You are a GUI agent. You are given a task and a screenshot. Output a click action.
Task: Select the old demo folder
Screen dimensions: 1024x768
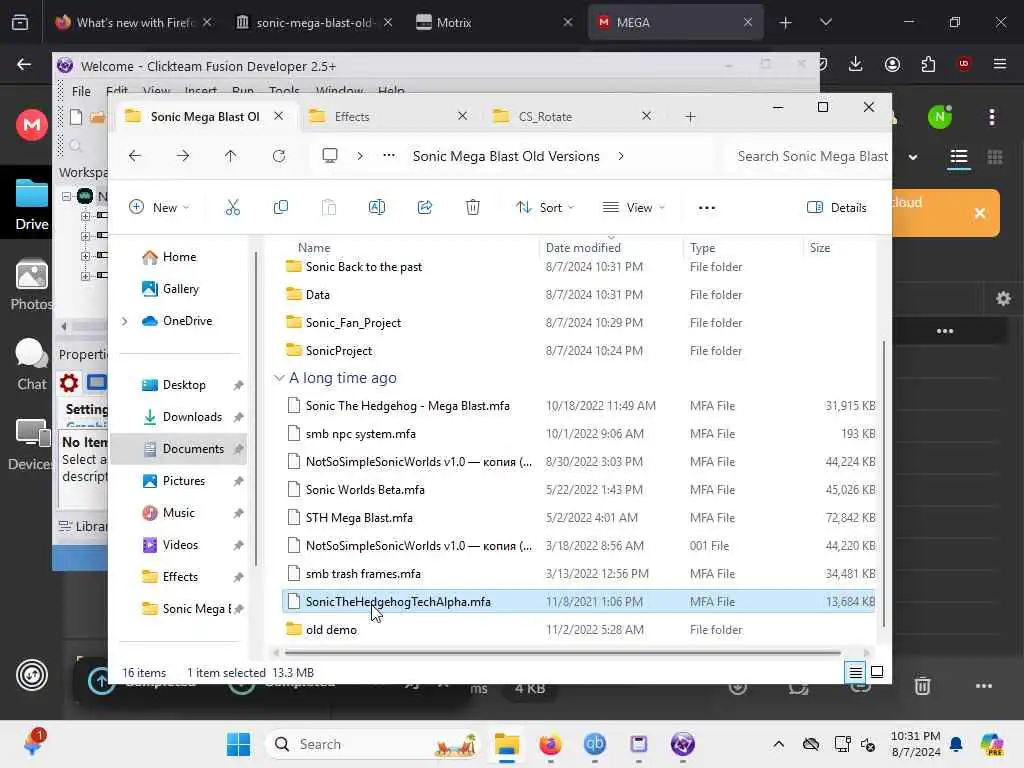pos(579,630)
